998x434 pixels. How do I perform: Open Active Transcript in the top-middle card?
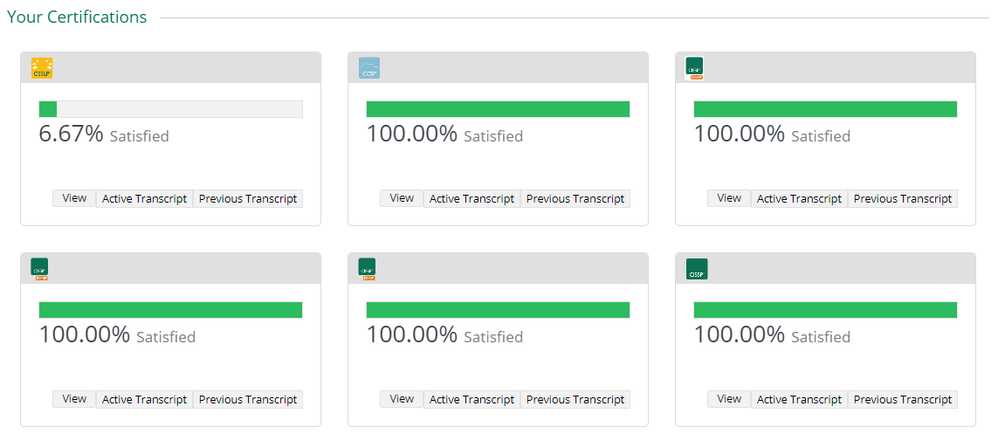(x=472, y=199)
